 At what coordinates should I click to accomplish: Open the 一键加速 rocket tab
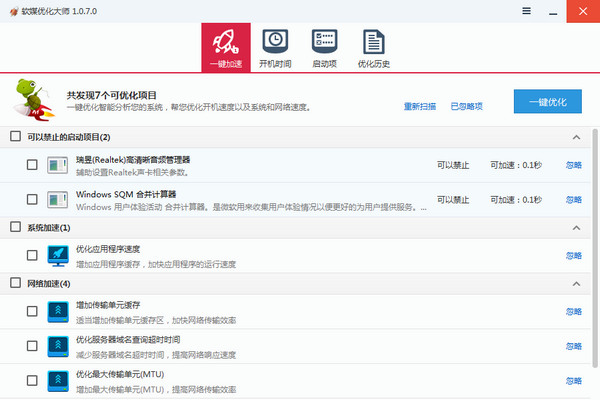(x=226, y=47)
